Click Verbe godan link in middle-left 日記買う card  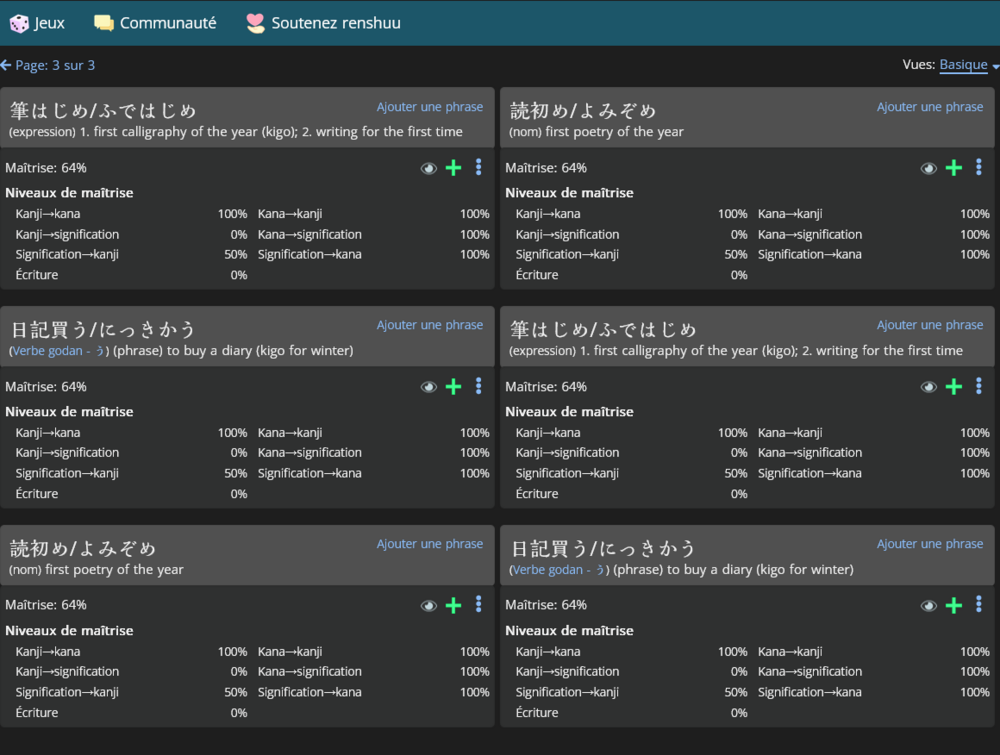coord(58,351)
